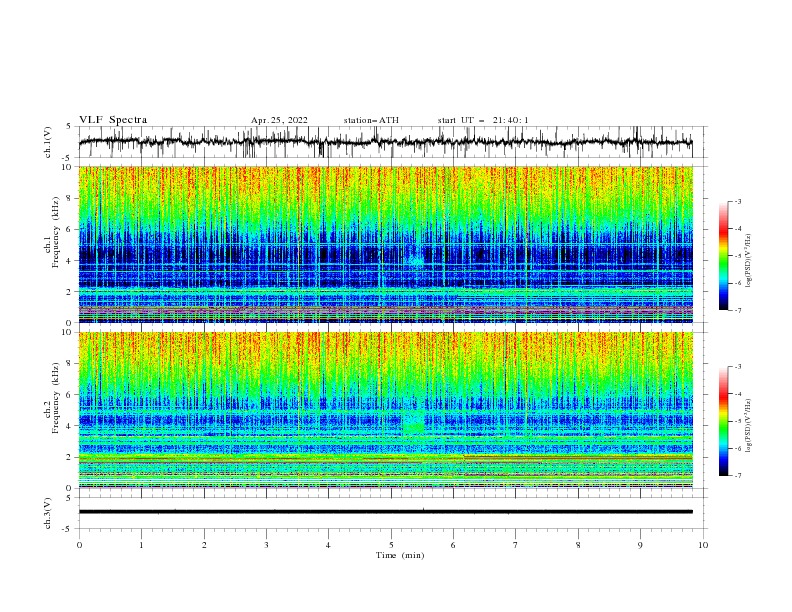Viewport: 792px width, 612px height.
Task: Click time axis tick label '5'
Action: coord(391,545)
